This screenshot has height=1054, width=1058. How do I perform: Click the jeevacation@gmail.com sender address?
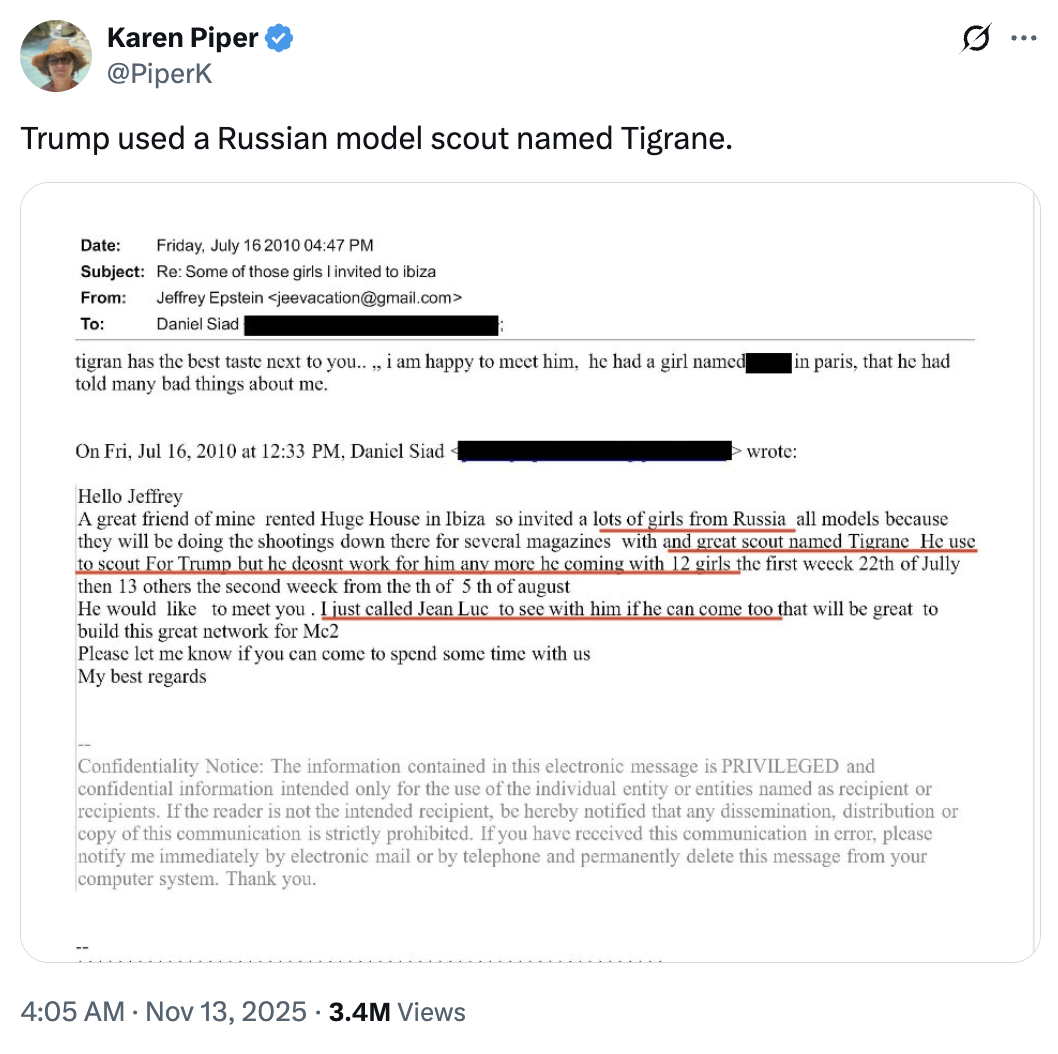pyautogui.click(x=366, y=297)
